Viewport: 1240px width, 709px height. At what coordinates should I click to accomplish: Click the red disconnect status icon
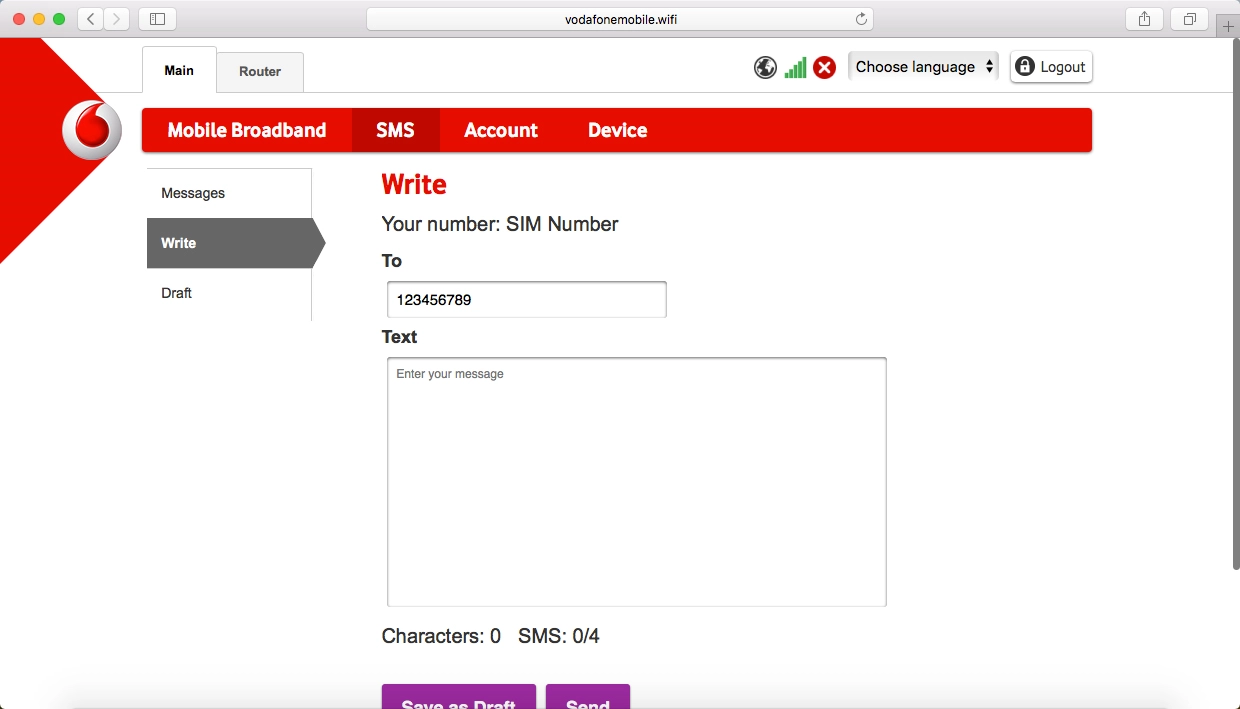[x=824, y=67]
